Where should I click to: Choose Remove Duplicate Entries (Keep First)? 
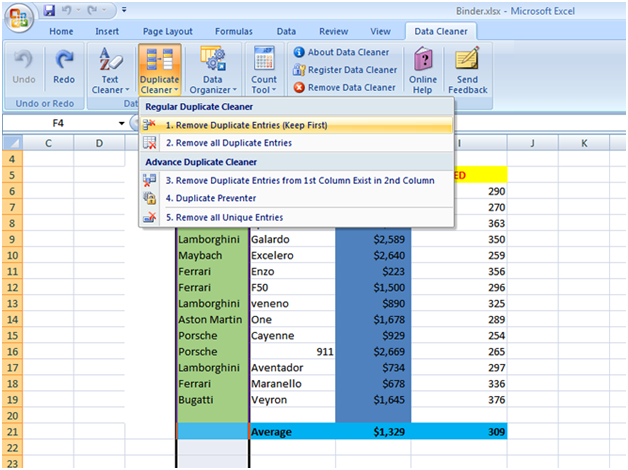coord(296,125)
